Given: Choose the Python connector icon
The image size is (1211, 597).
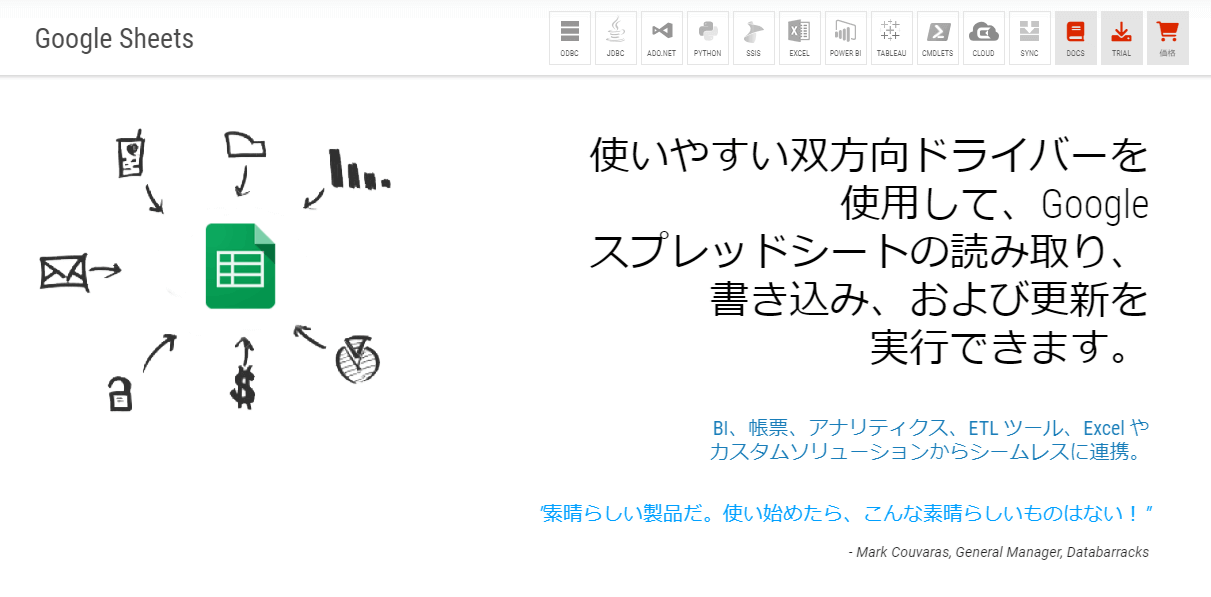Looking at the screenshot, I should pyautogui.click(x=708, y=38).
